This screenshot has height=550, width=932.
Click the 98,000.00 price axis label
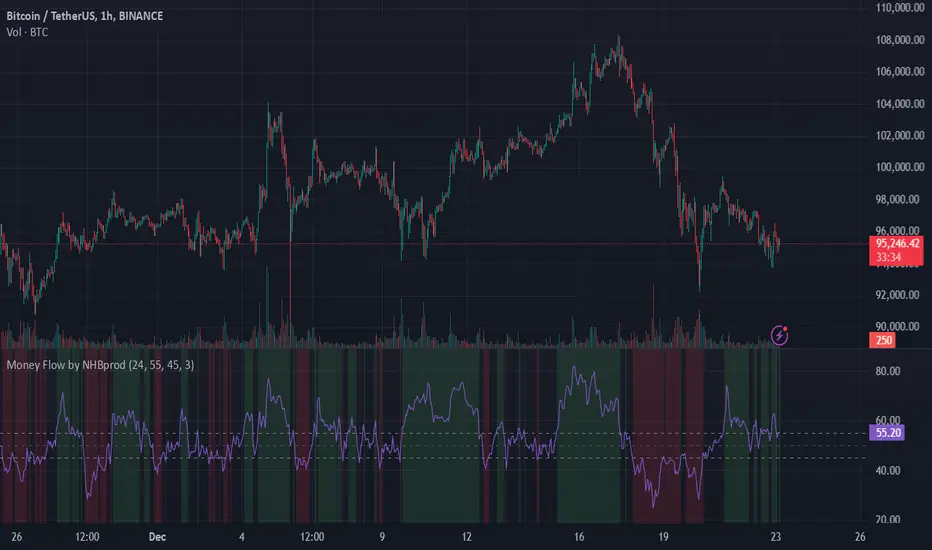900,199
